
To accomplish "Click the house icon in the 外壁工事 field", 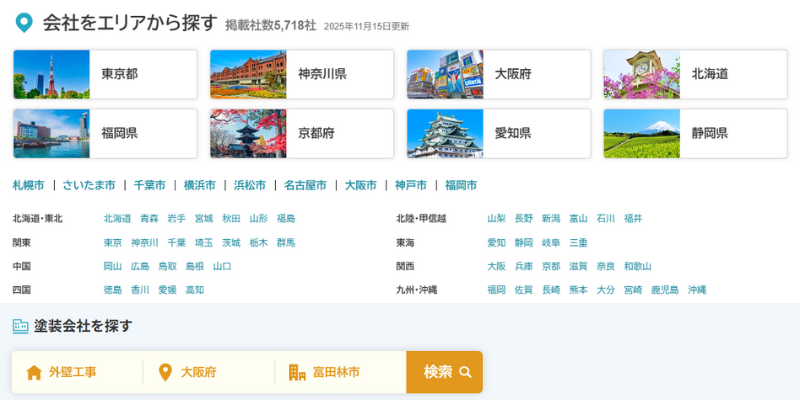I will [34, 372].
